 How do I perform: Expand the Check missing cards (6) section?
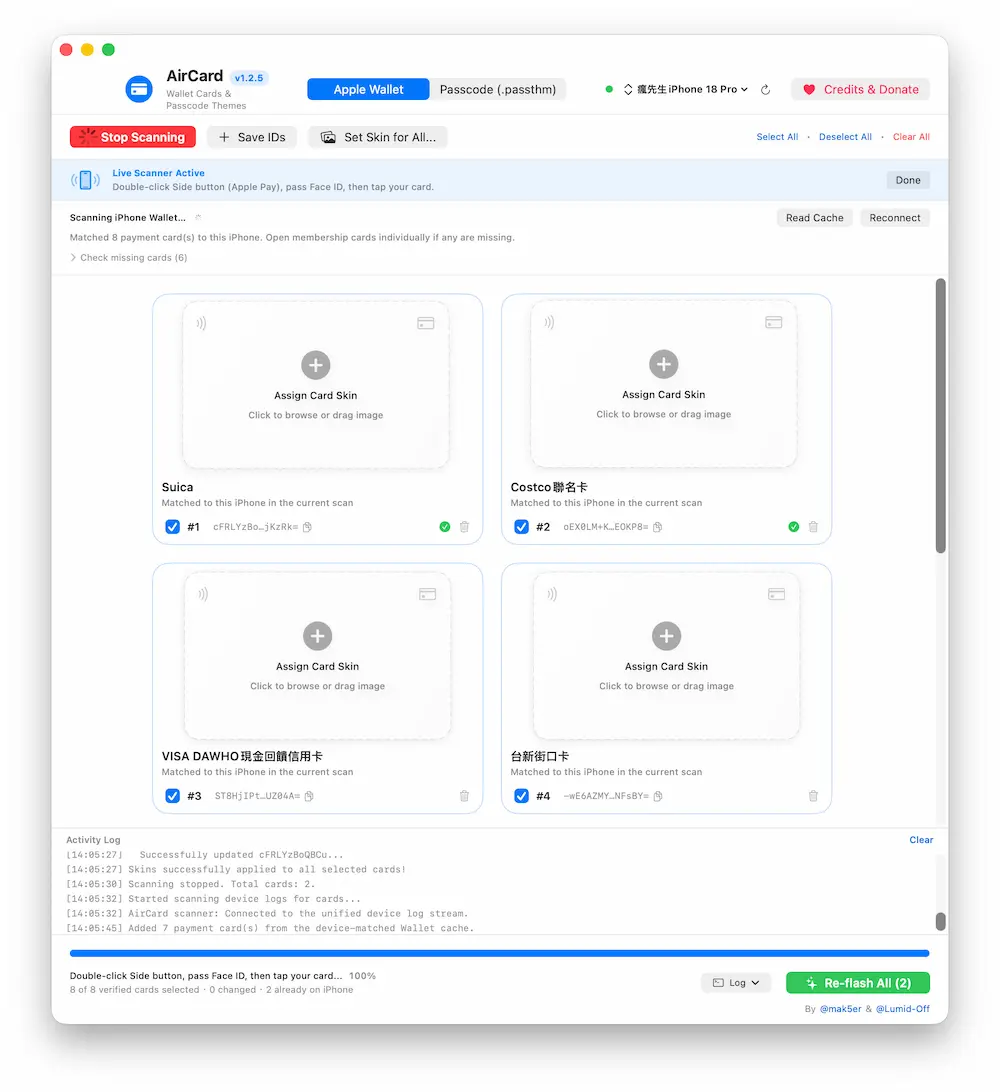tap(129, 258)
